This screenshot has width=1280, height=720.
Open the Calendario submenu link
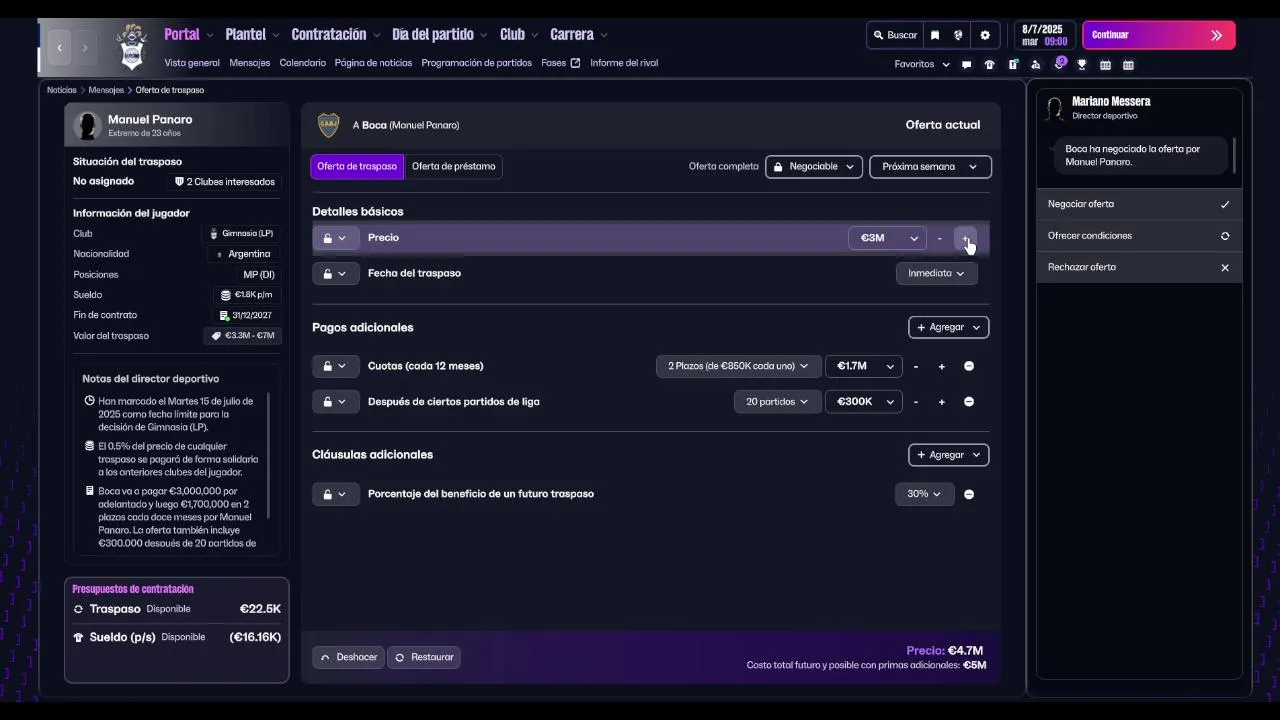click(x=303, y=63)
